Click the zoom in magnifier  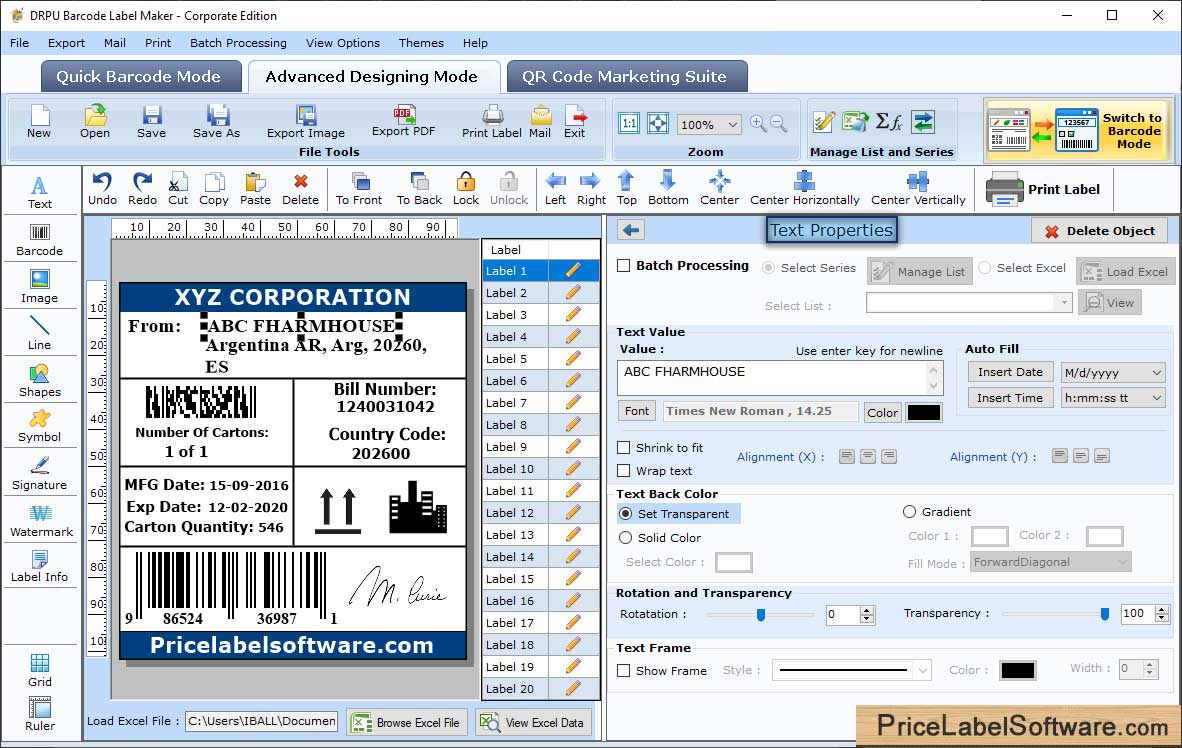tap(758, 124)
